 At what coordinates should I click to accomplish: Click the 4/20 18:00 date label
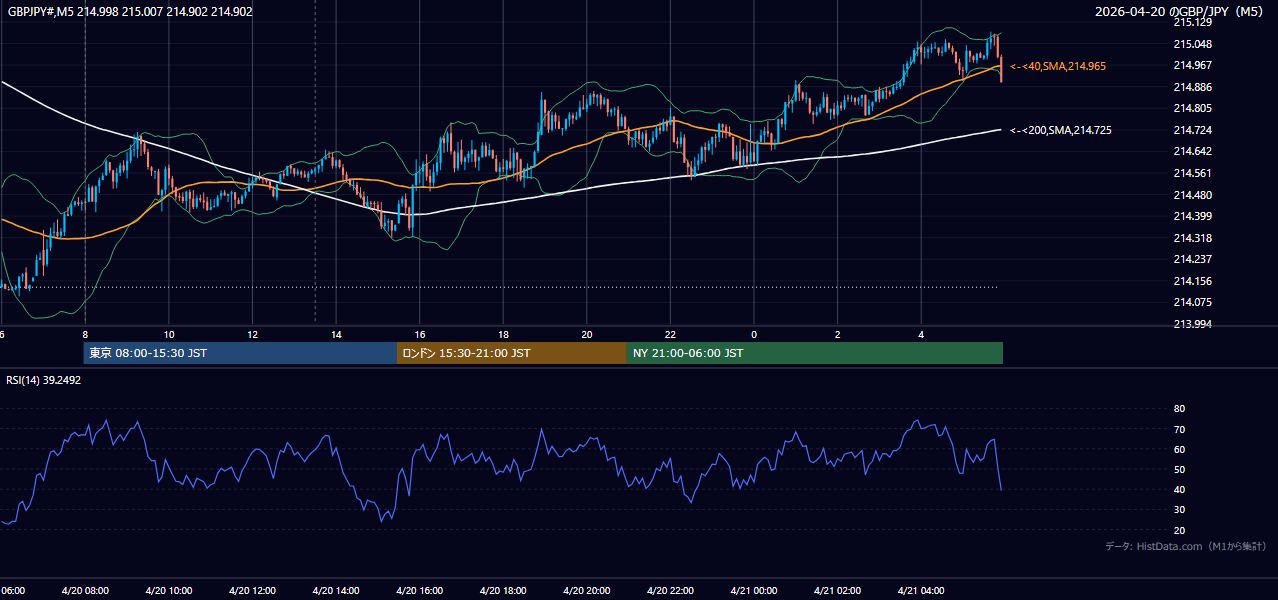click(503, 591)
